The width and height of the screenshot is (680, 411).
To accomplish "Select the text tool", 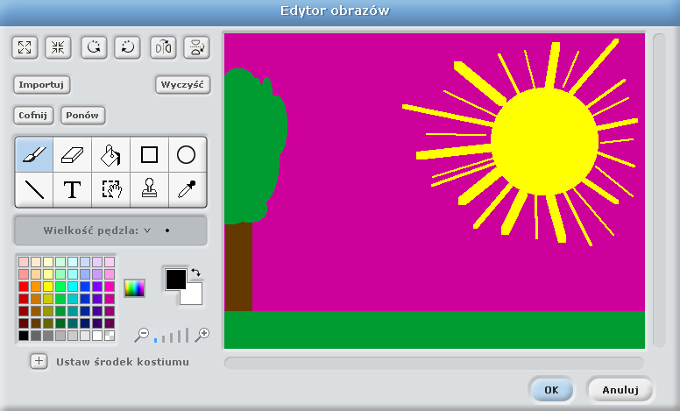I will (x=72, y=189).
